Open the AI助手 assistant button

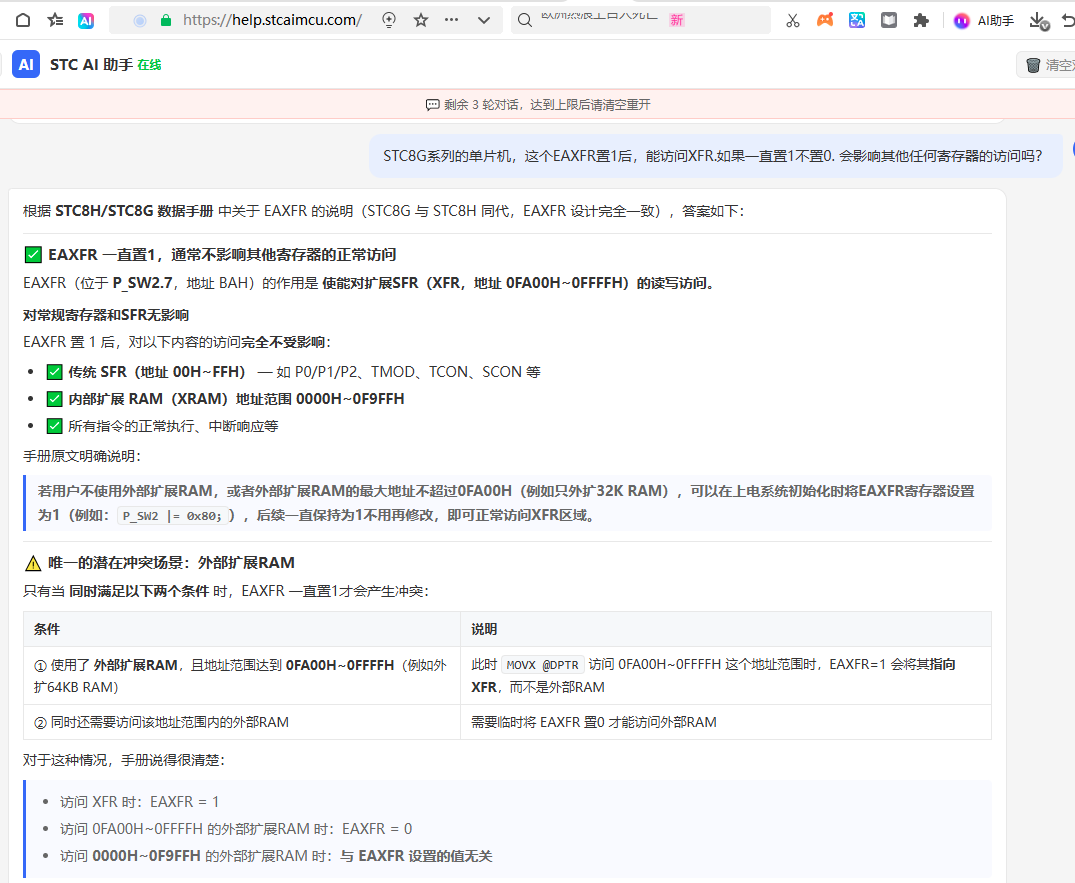[x=984, y=21]
